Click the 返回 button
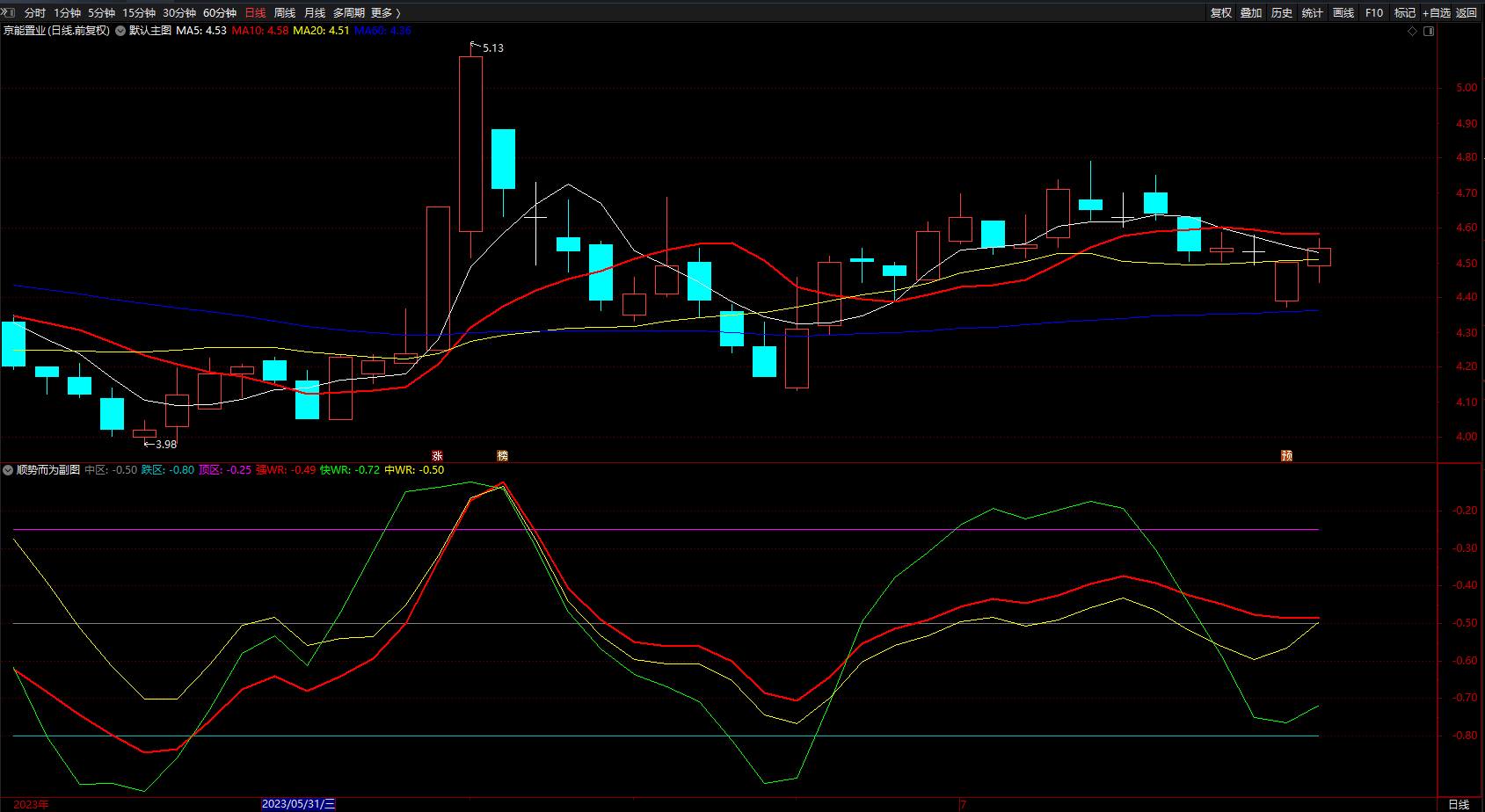1485x812 pixels. 1467,12
